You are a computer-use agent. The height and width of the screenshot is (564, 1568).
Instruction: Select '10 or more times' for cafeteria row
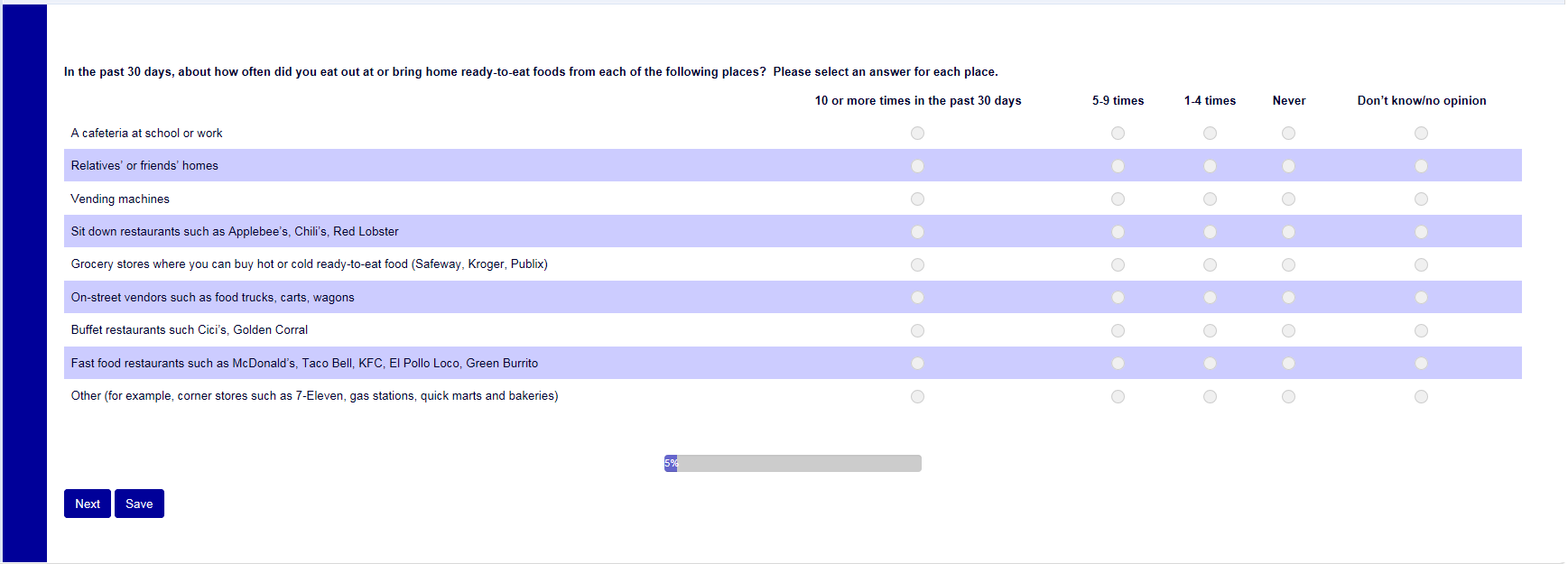(917, 134)
